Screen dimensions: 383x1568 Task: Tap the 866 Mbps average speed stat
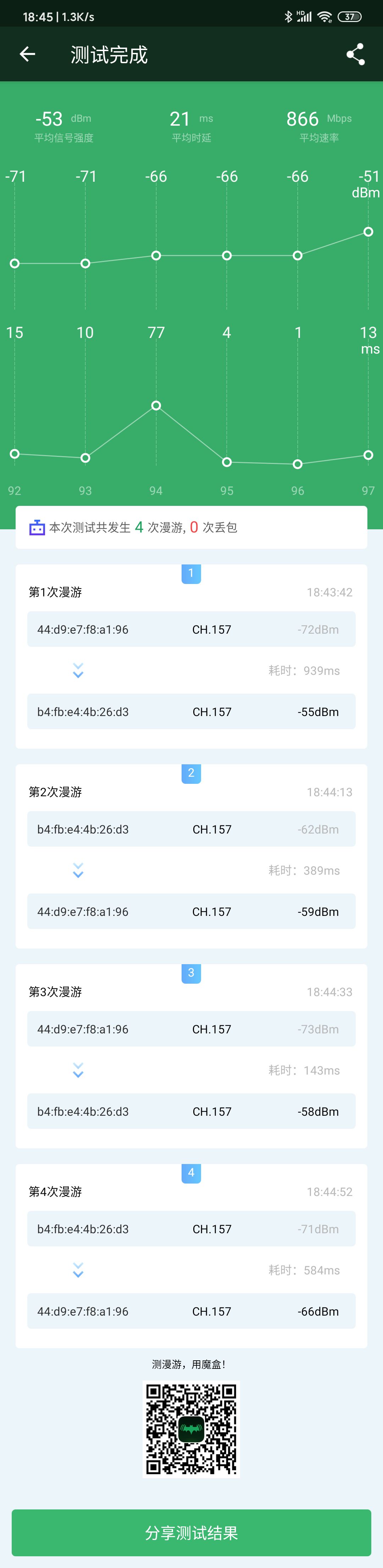(x=318, y=126)
